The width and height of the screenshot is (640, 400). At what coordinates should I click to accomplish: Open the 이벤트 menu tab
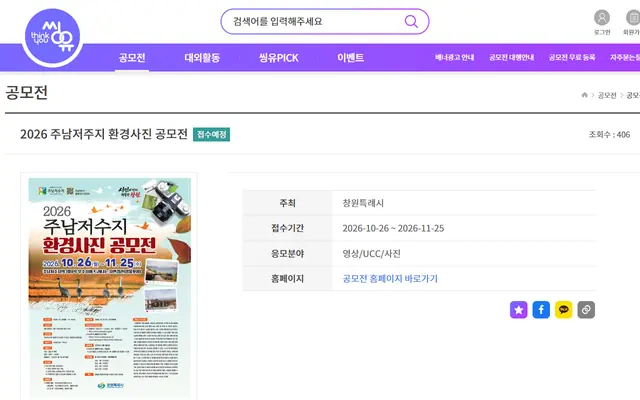point(350,58)
